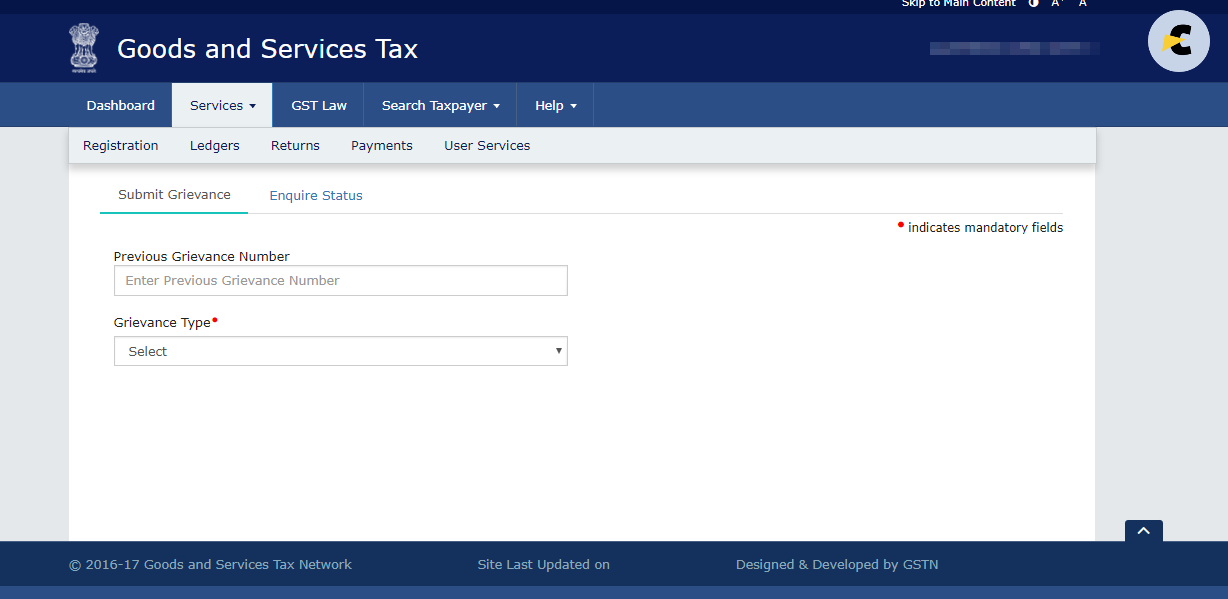Click the blurred username in header
The height and width of the screenshot is (599, 1228).
coord(1015,48)
